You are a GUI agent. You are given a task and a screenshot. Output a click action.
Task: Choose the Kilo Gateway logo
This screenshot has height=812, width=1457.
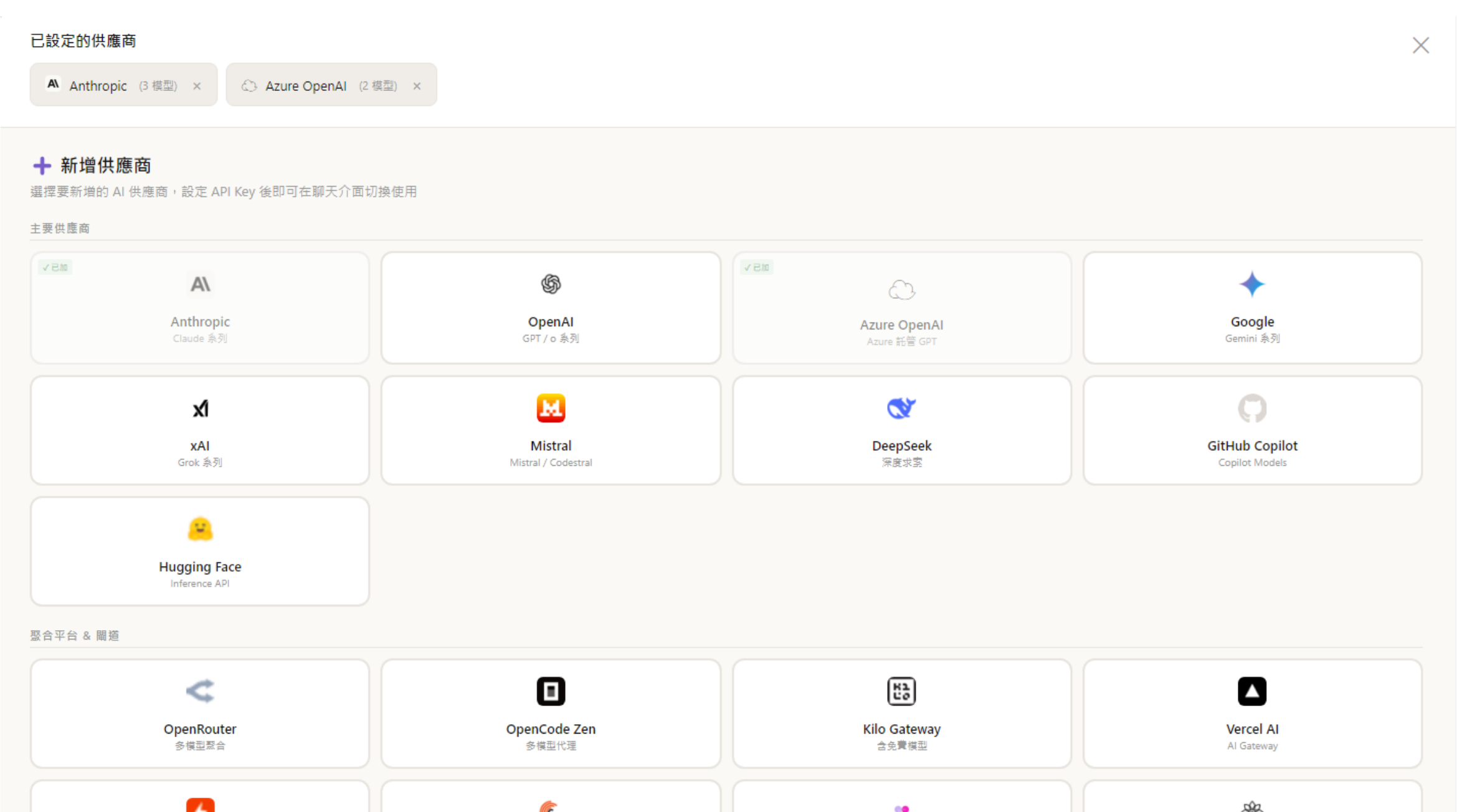(901, 691)
